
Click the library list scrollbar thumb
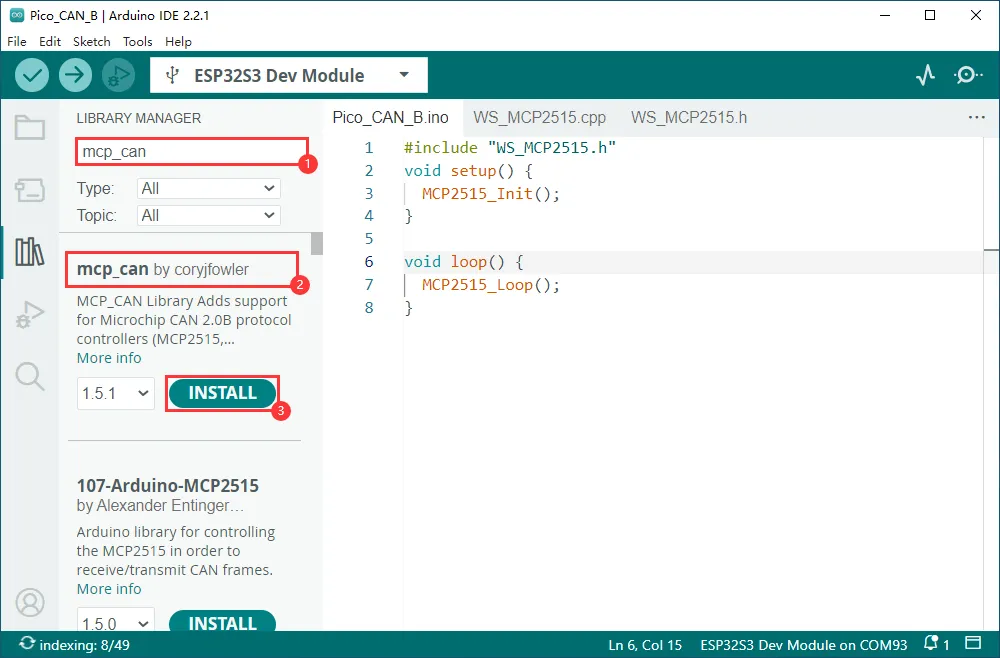click(317, 244)
